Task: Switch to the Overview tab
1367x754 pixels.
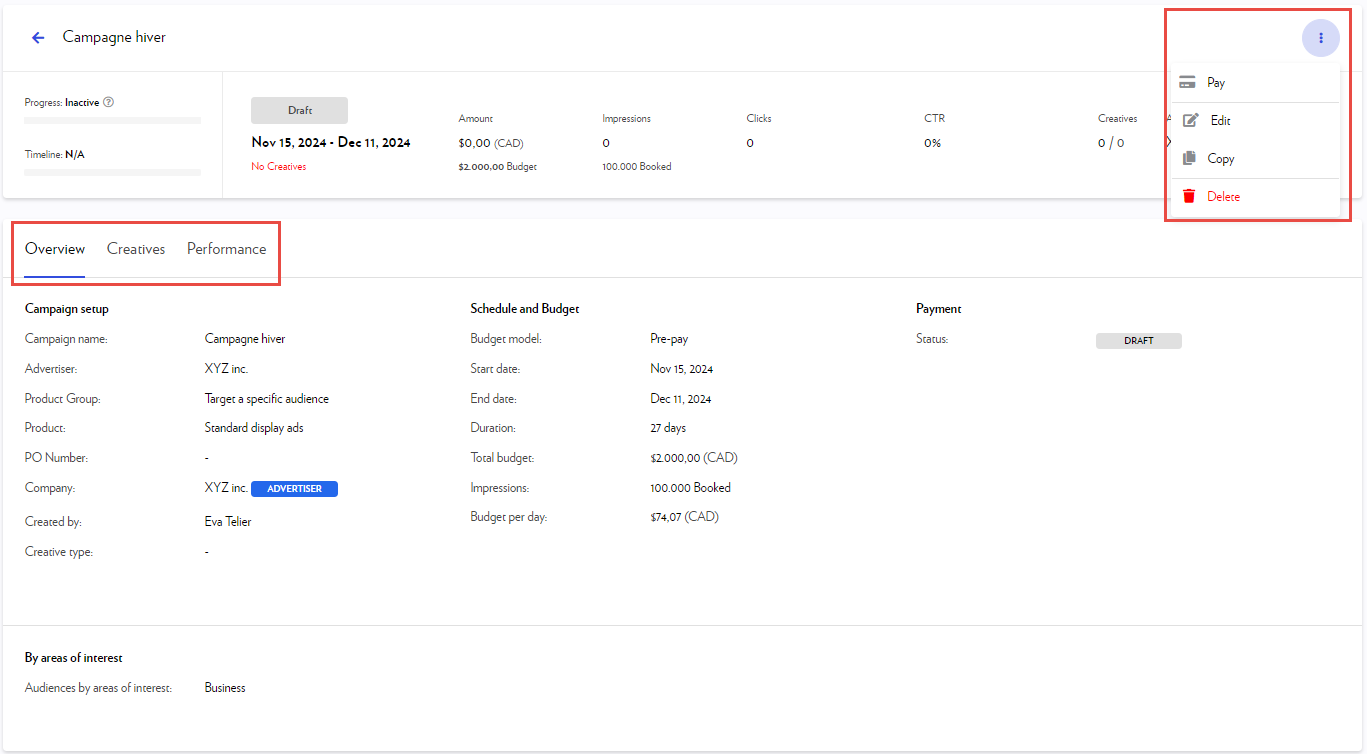Action: click(x=55, y=249)
